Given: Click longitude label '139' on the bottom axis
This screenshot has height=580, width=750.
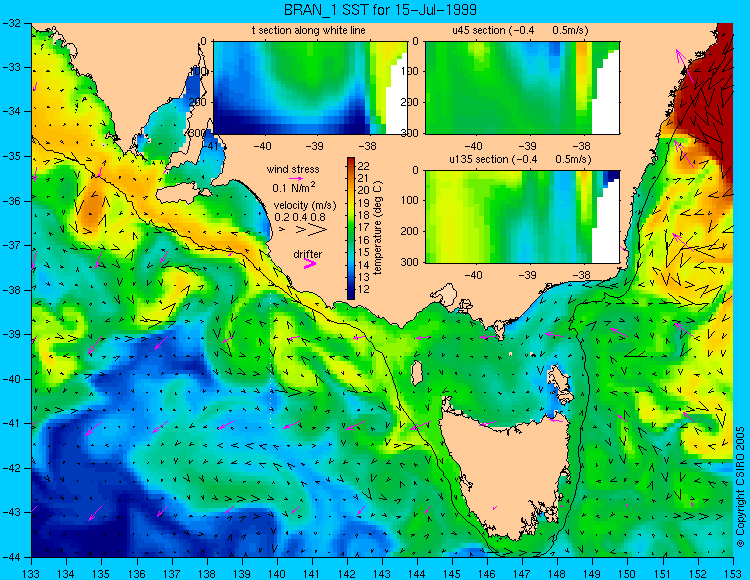Looking at the screenshot, I should pyautogui.click(x=242, y=572).
